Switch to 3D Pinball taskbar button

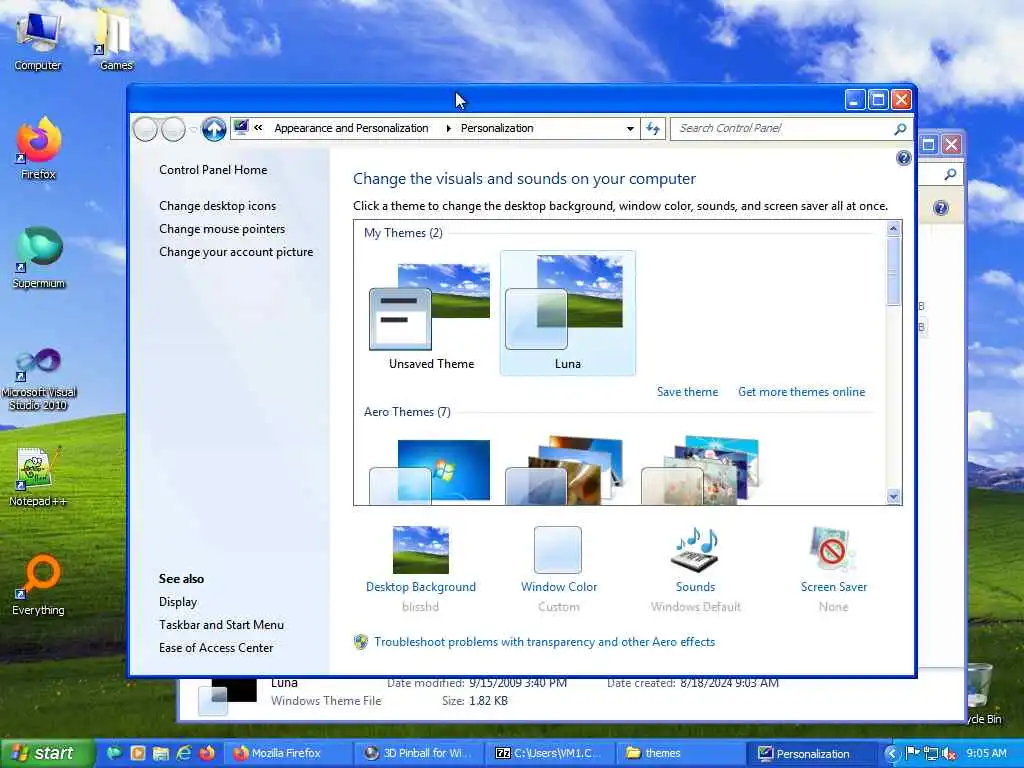pyautogui.click(x=418, y=754)
